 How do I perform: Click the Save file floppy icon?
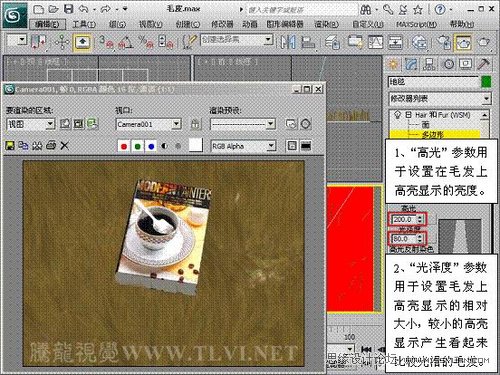coord(69,9)
